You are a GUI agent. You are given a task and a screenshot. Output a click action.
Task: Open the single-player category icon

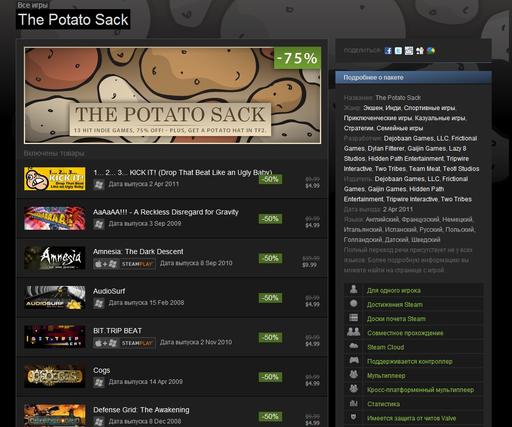click(x=354, y=290)
